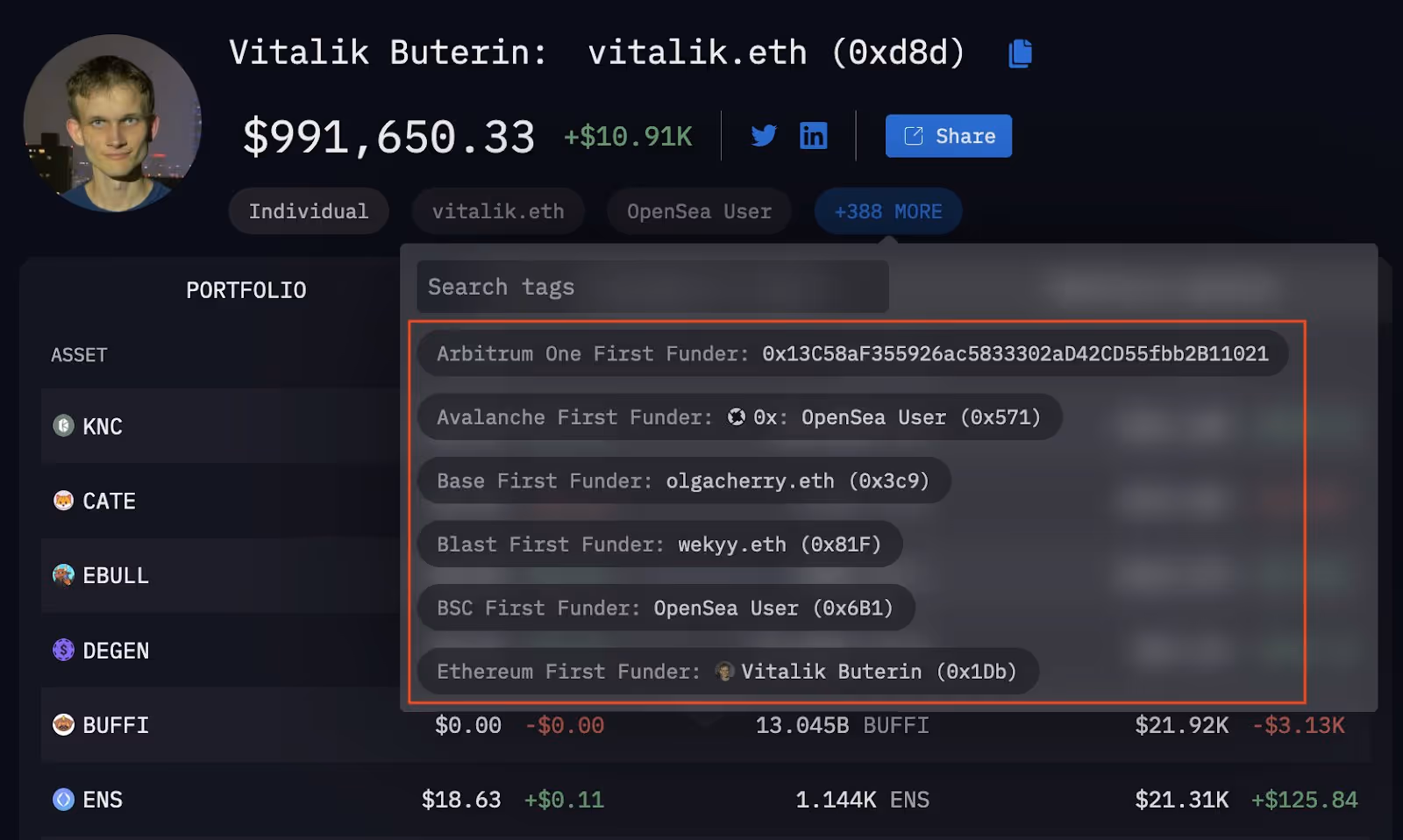Open the Arbitrum One First Funder tag
Image resolution: width=1403 pixels, height=840 pixels.
(x=852, y=353)
